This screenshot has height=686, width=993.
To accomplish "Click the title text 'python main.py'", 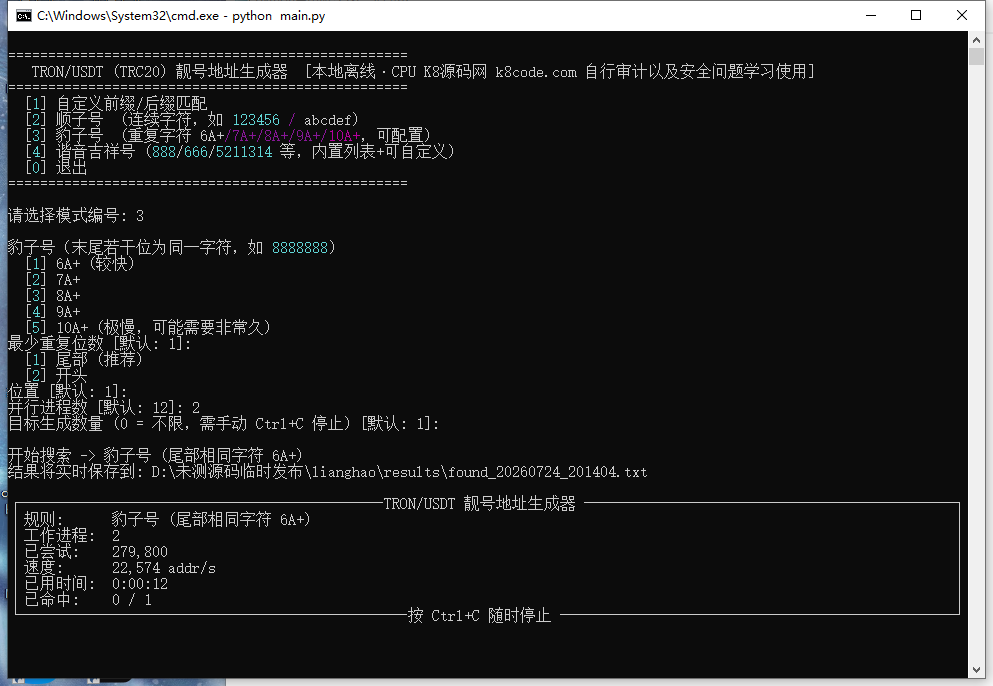I will [x=278, y=16].
